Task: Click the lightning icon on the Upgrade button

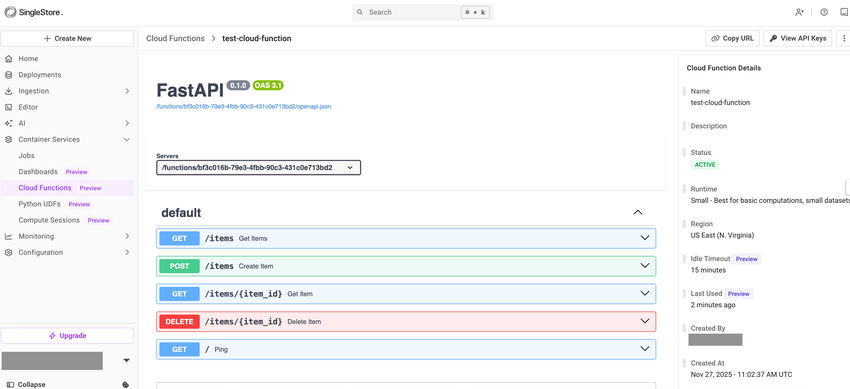Action: coord(52,336)
